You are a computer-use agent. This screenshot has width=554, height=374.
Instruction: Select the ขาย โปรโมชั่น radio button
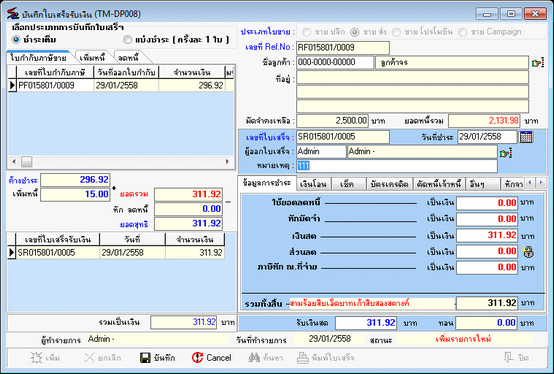tap(396, 32)
